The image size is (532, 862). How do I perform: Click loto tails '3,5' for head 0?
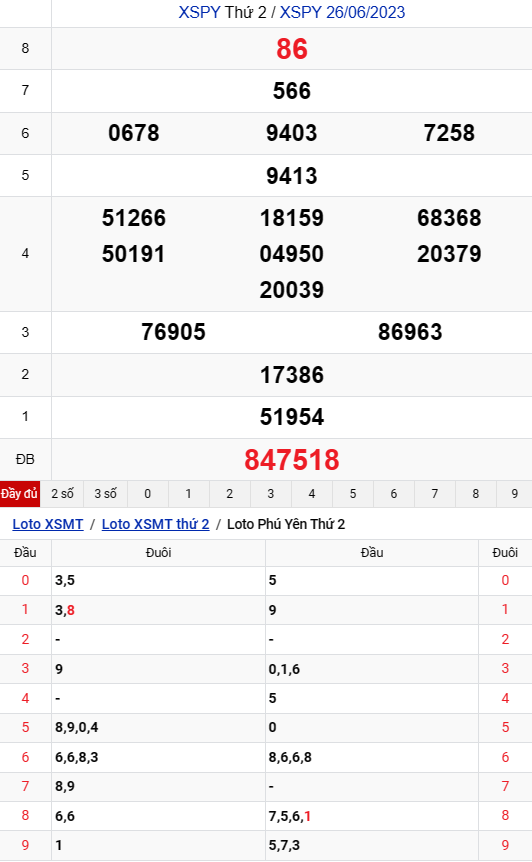(x=65, y=581)
